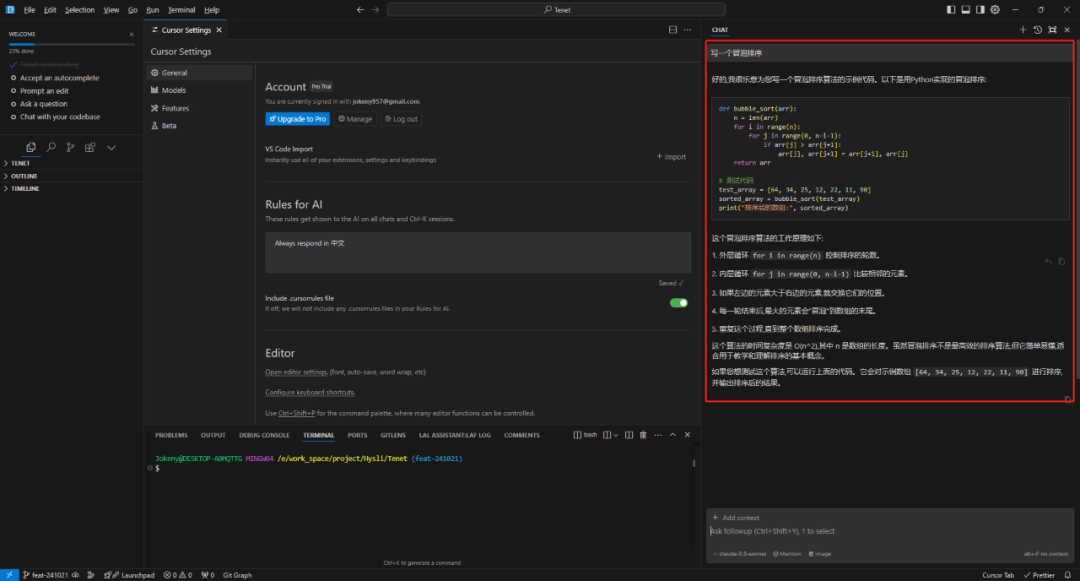1080x581 pixels.
Task: Open the Extensions view icon
Action: (x=90, y=147)
